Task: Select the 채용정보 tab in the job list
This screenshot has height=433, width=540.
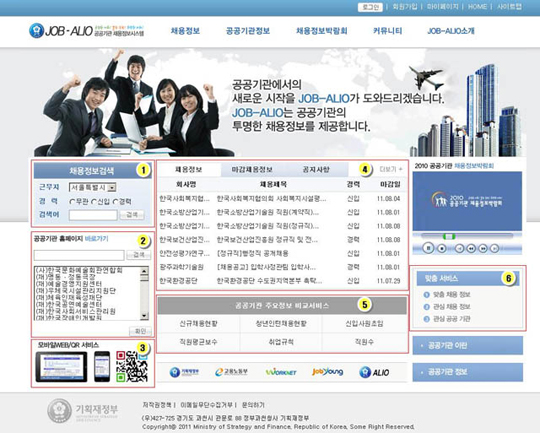Action: (189, 169)
